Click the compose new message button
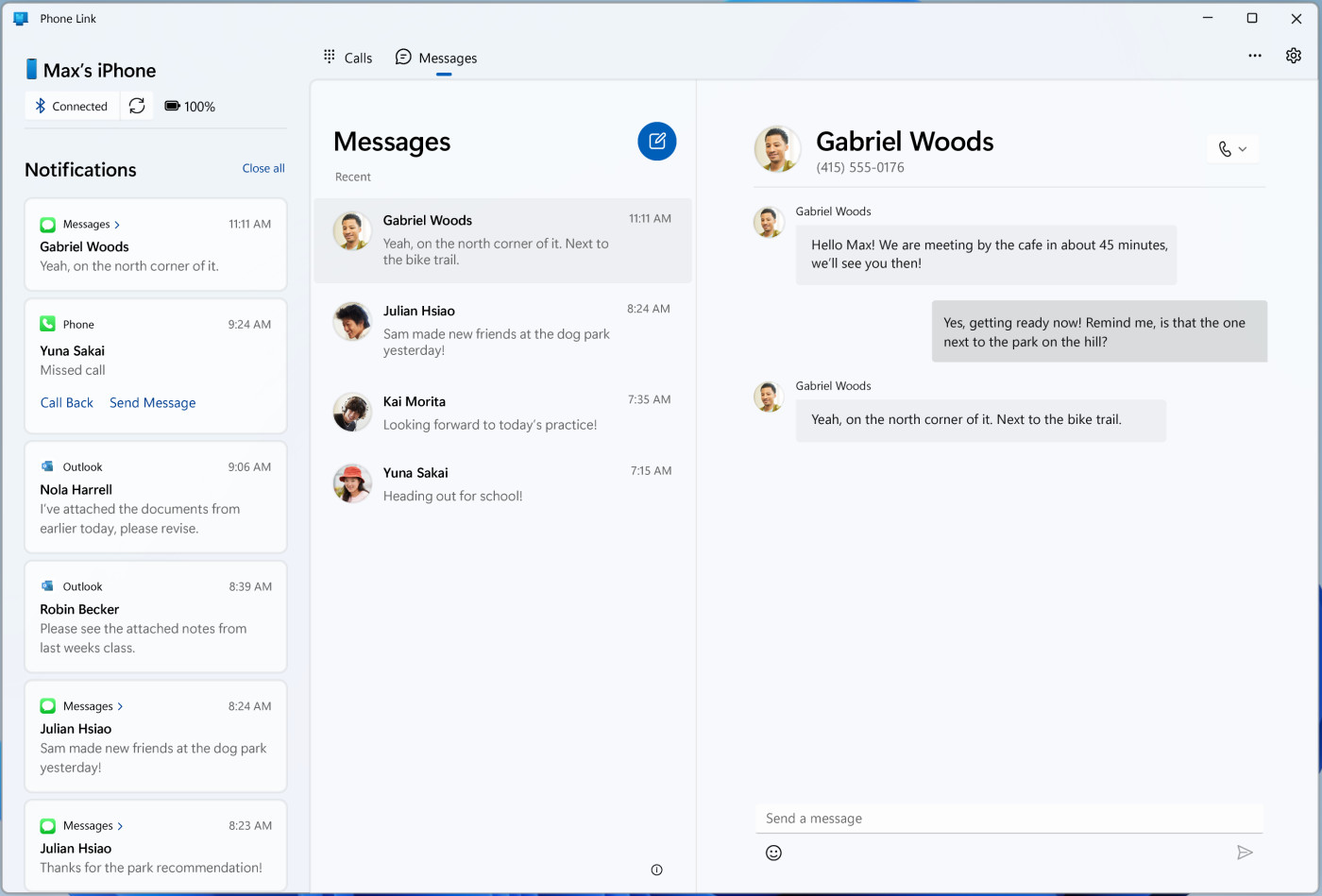1322x896 pixels. click(657, 142)
